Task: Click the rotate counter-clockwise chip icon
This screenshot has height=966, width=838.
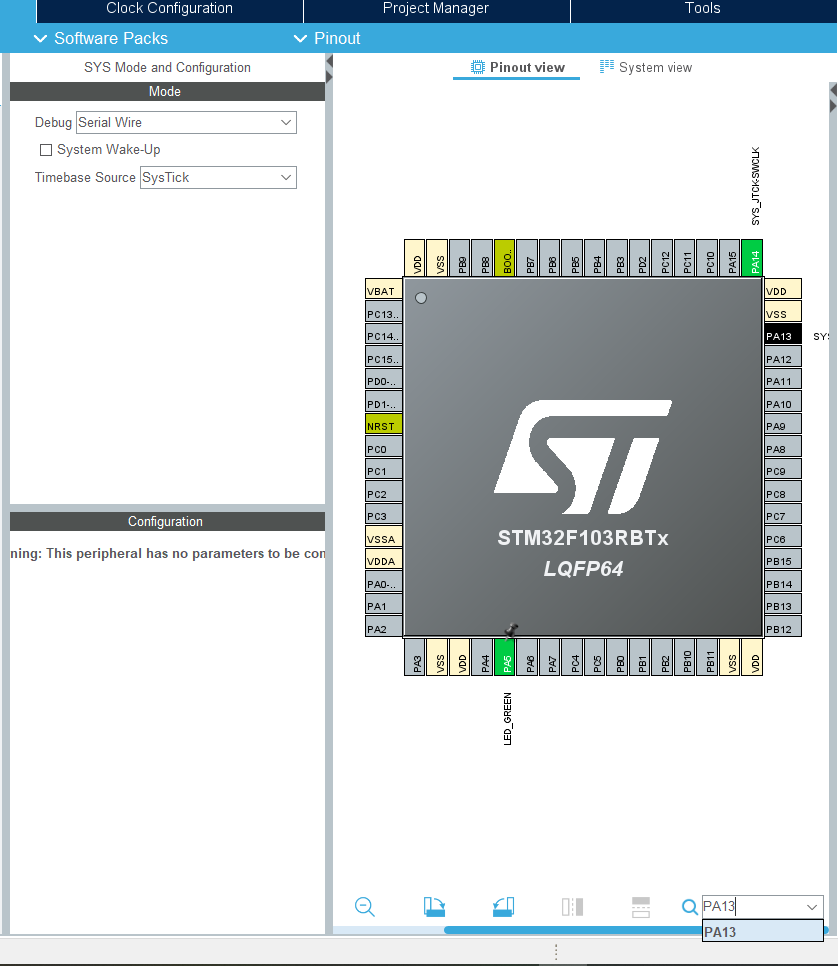Action: pos(503,907)
